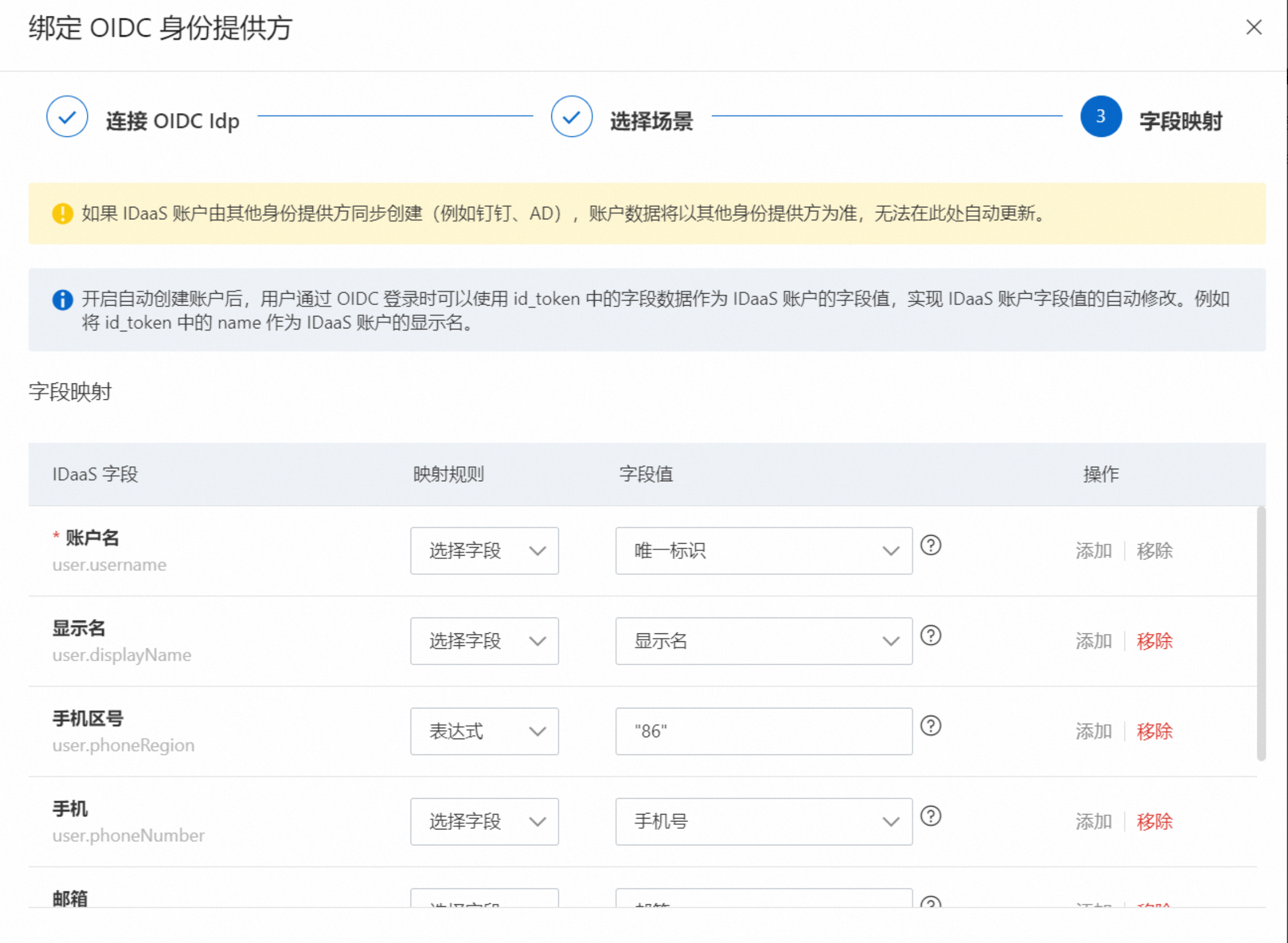
Task: Click the step 3 字段映射 circle
Action: [x=1100, y=116]
